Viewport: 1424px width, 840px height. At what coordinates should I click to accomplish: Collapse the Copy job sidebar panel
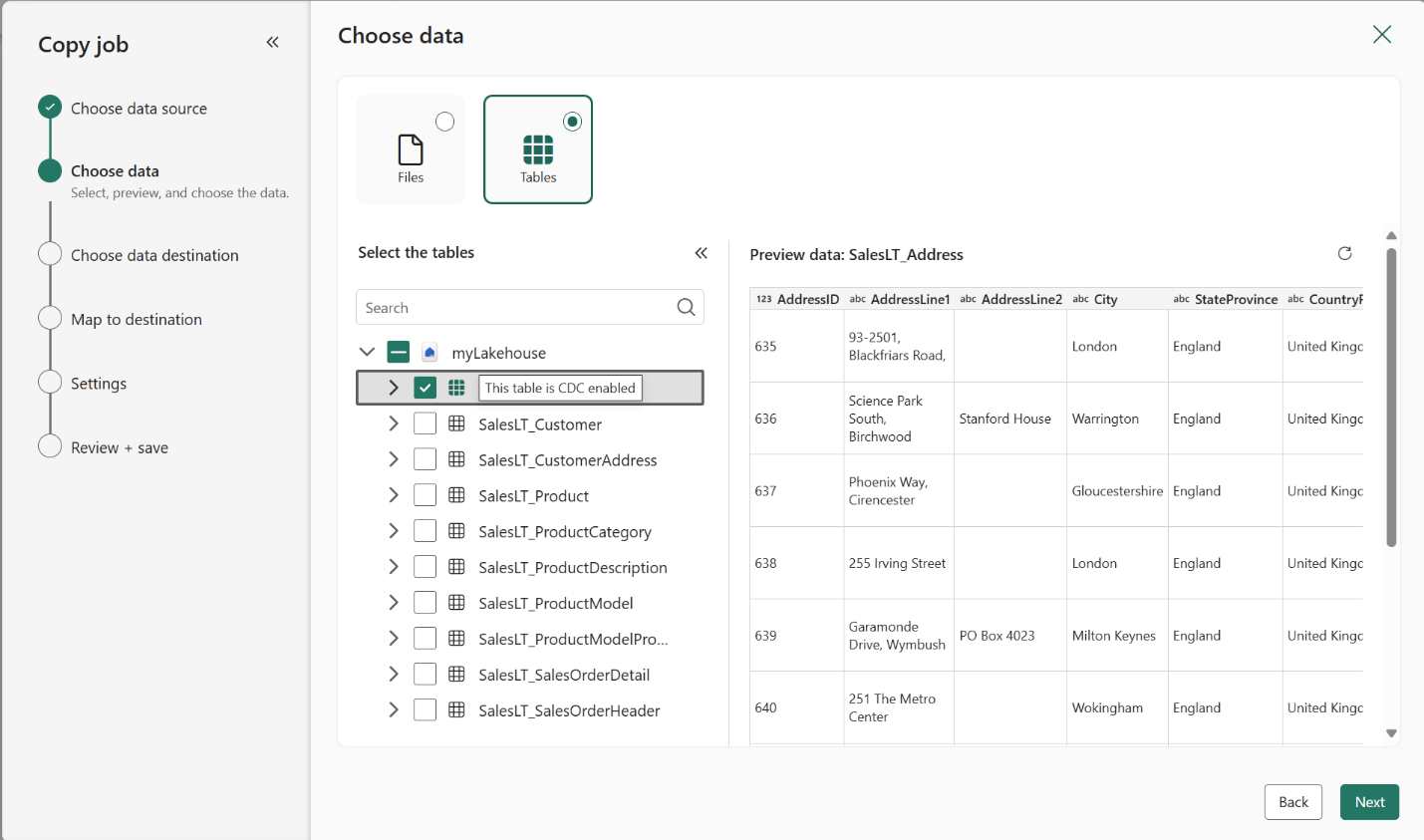[272, 42]
